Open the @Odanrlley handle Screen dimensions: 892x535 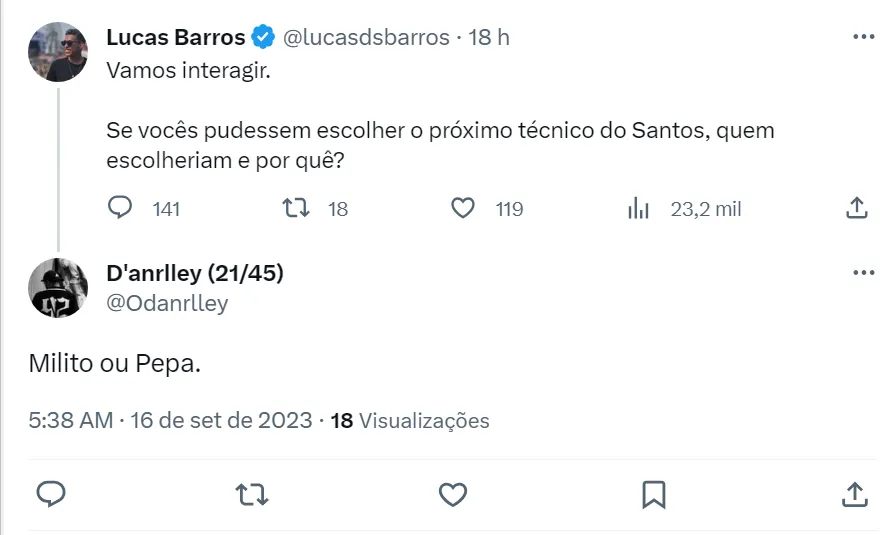coord(167,303)
